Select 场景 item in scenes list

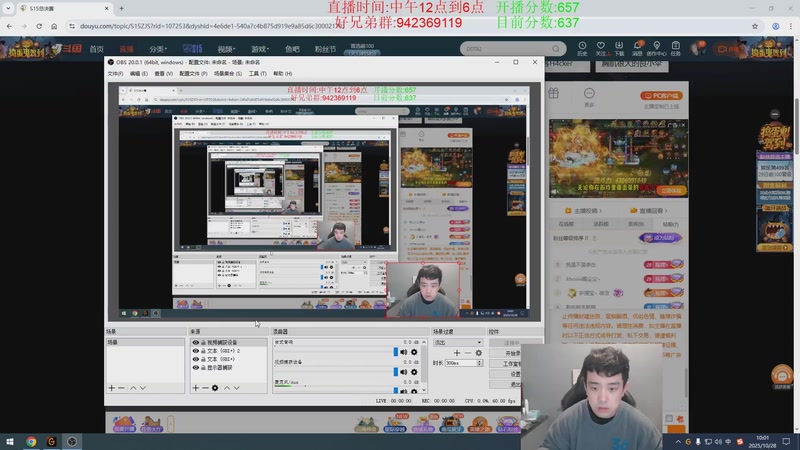145,342
